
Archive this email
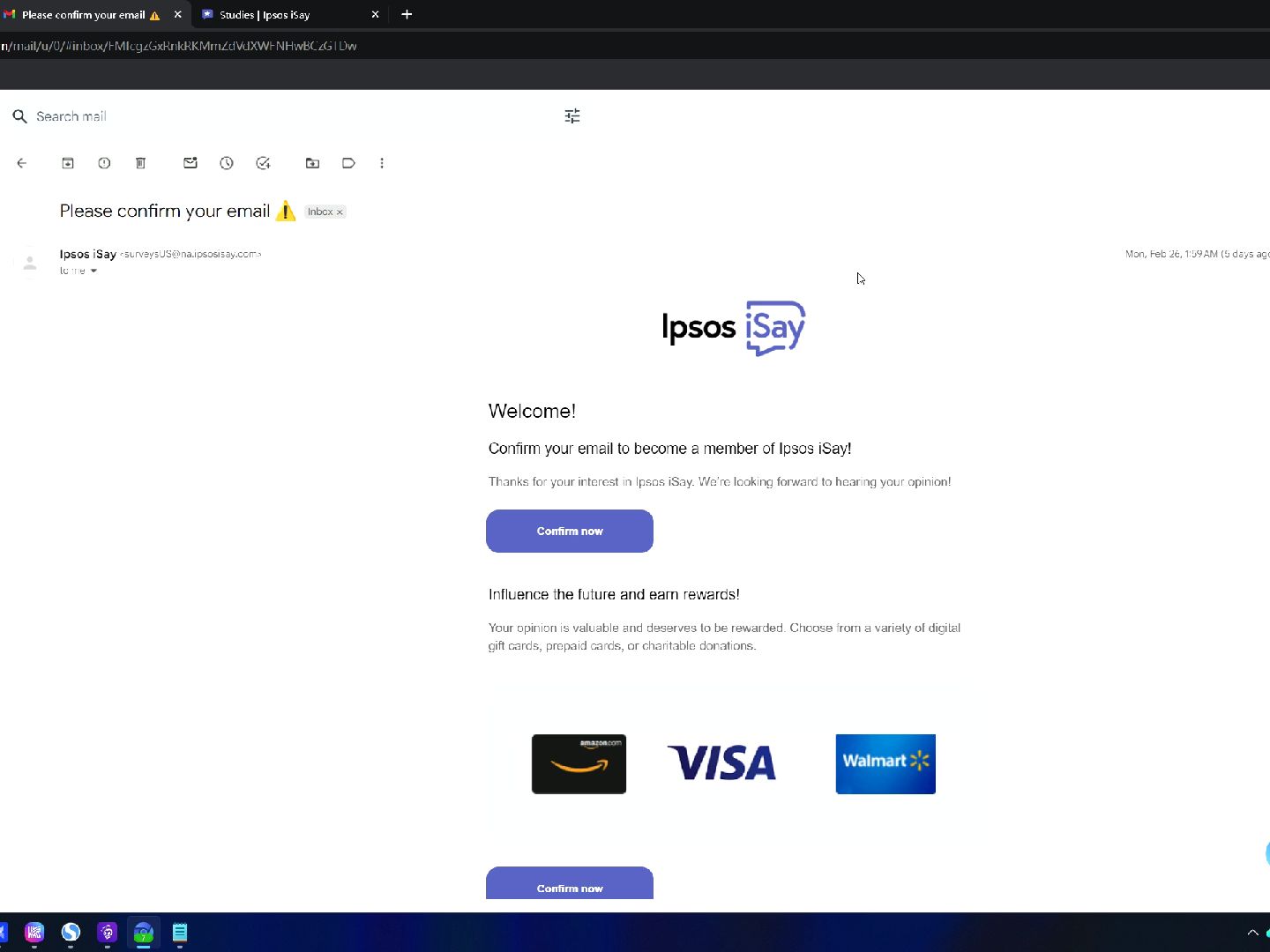click(68, 163)
